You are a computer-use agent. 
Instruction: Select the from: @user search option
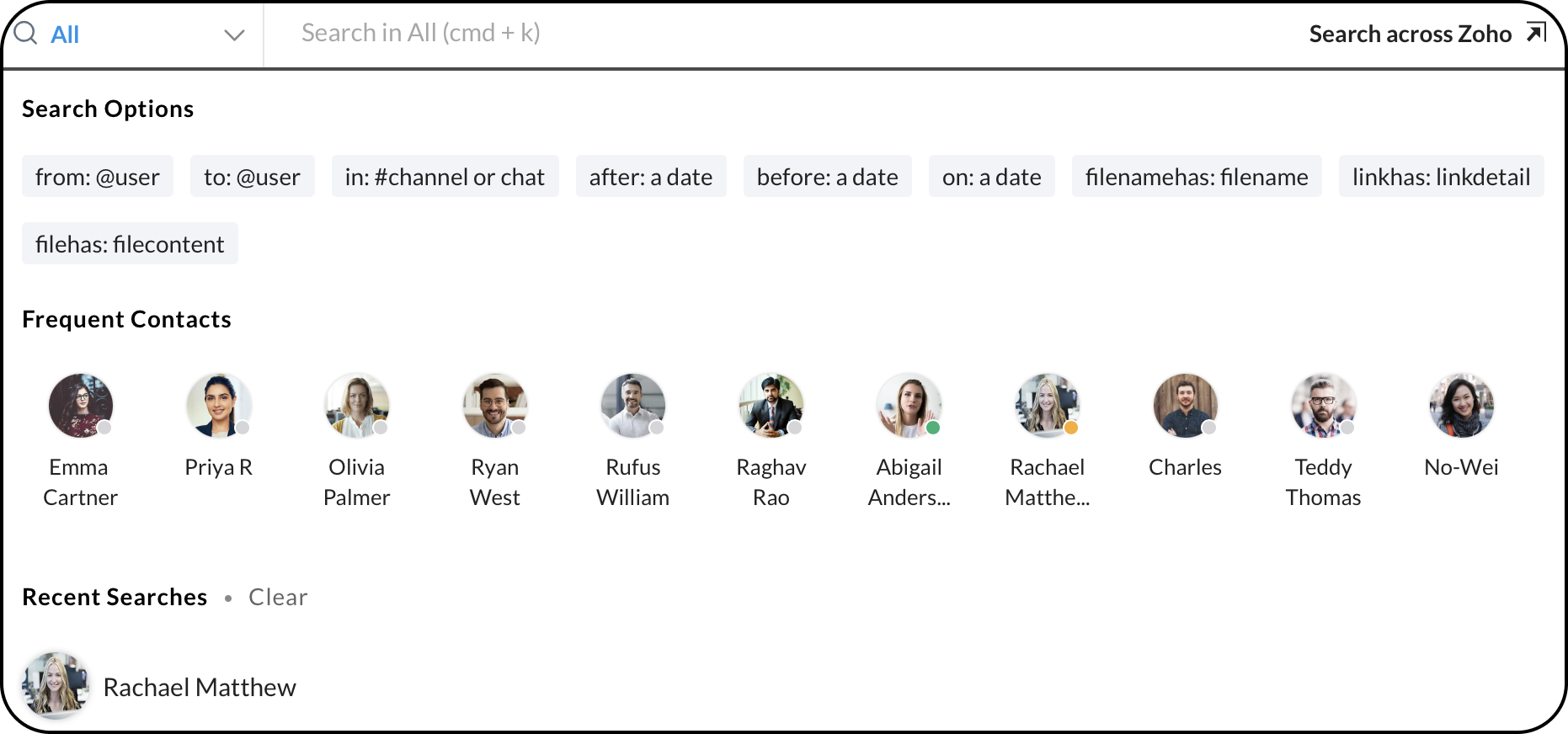(x=98, y=177)
